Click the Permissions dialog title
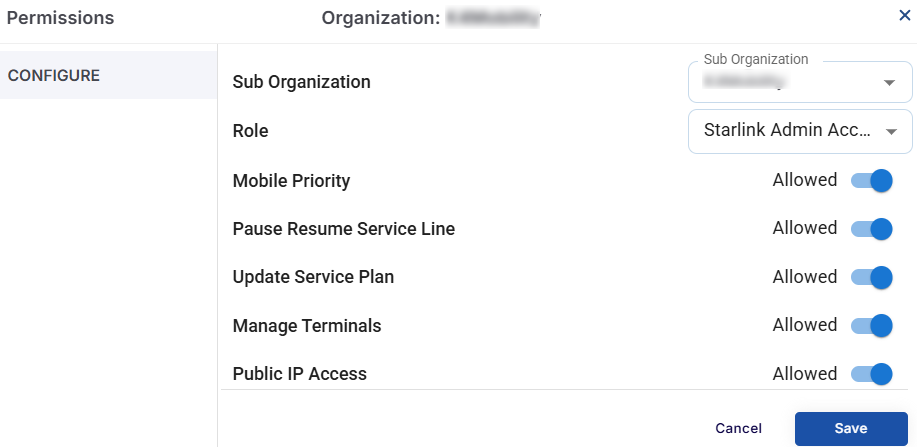Image resolution: width=917 pixels, height=447 pixels. (x=60, y=18)
